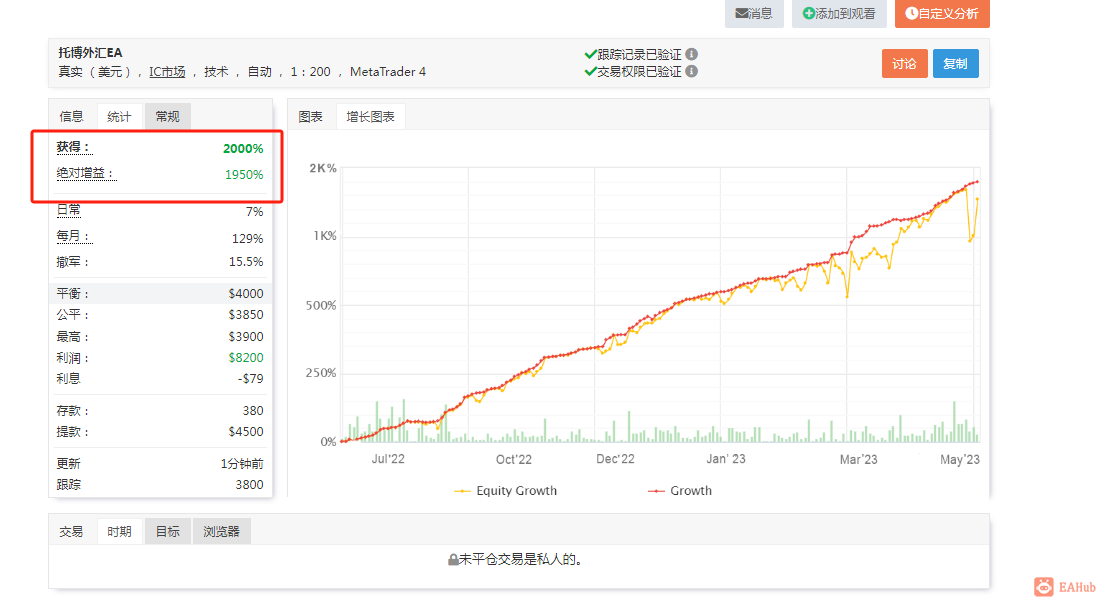Switch to the 统计 tab

coord(119,116)
